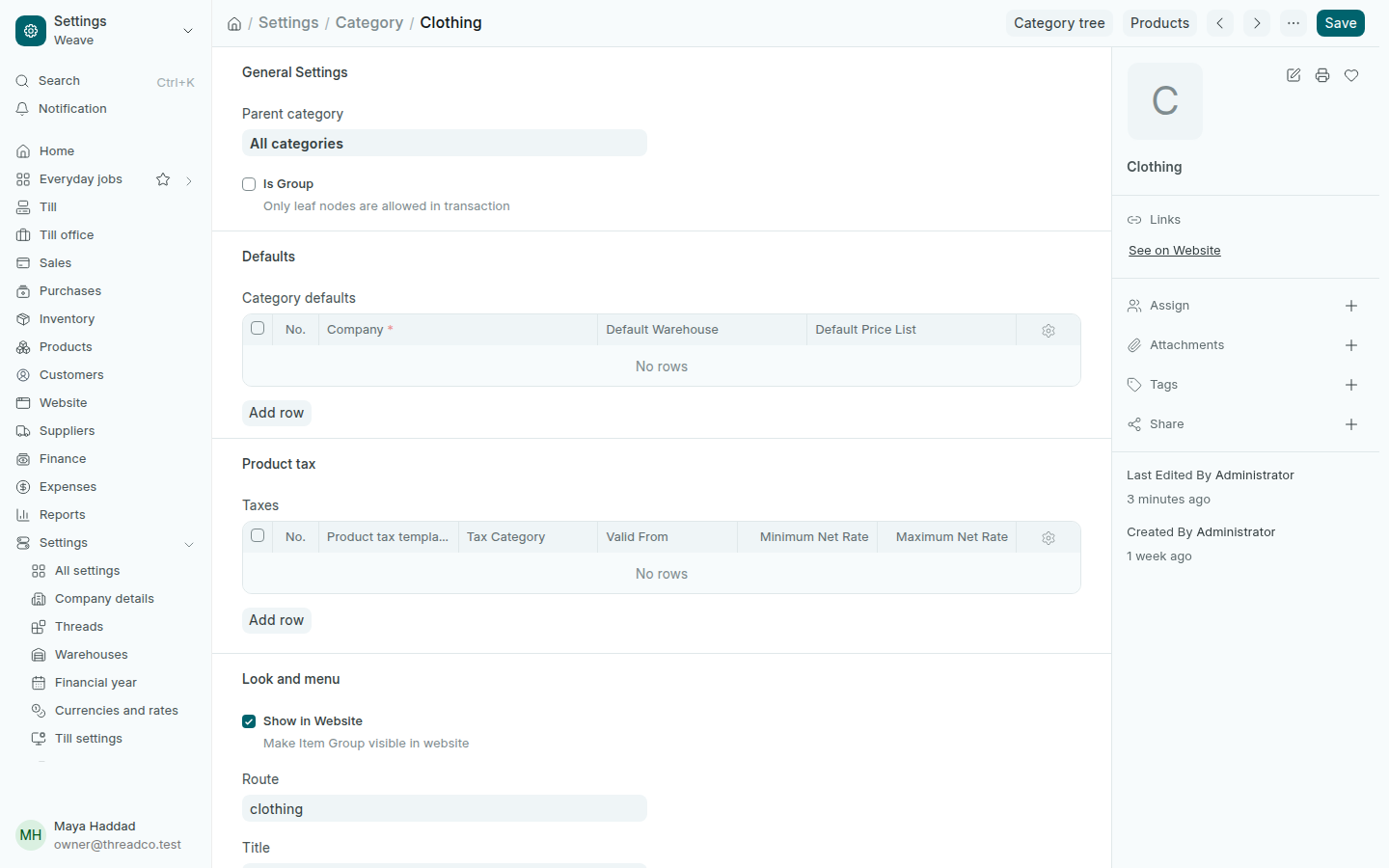Open Taxes table settings gear
The width and height of the screenshot is (1389, 868).
pos(1049,538)
